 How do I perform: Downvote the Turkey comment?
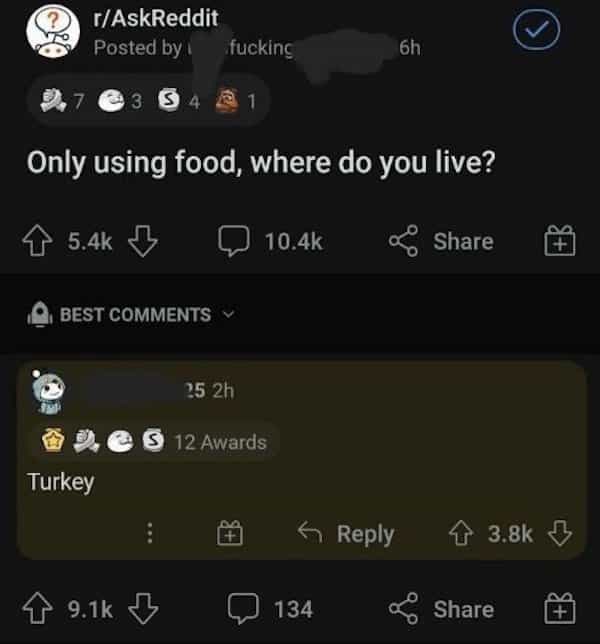pos(561,534)
